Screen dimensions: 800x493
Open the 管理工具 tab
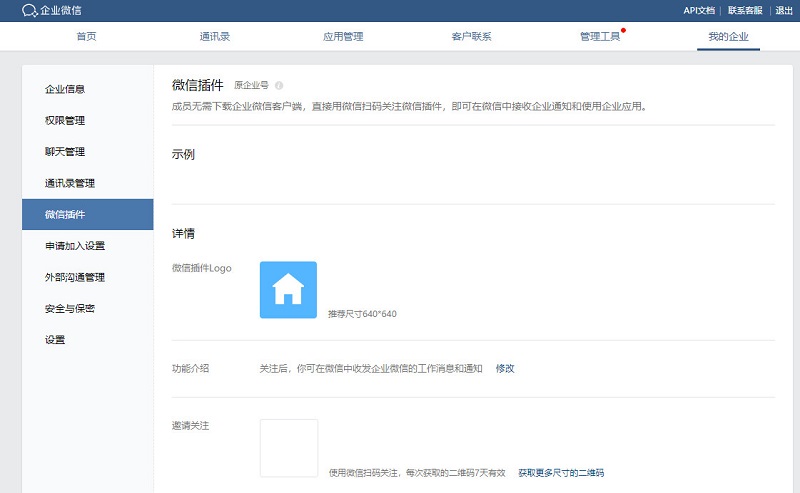click(600, 36)
